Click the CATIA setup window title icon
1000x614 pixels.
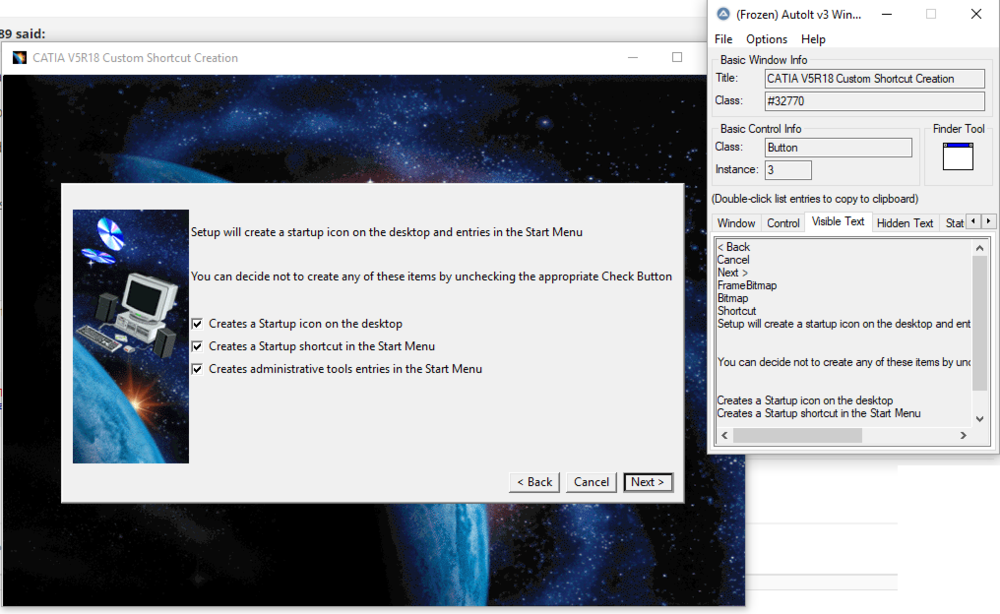[x=20, y=57]
